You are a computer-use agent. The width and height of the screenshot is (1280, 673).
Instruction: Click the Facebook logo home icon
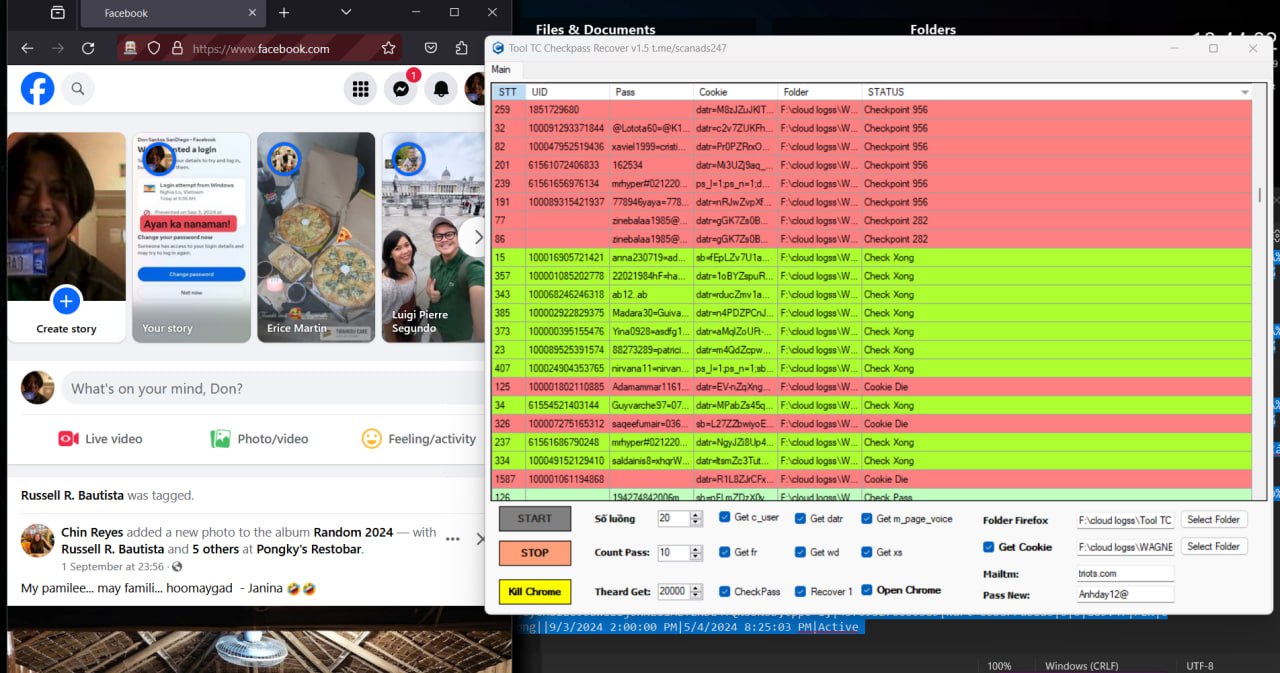point(38,89)
